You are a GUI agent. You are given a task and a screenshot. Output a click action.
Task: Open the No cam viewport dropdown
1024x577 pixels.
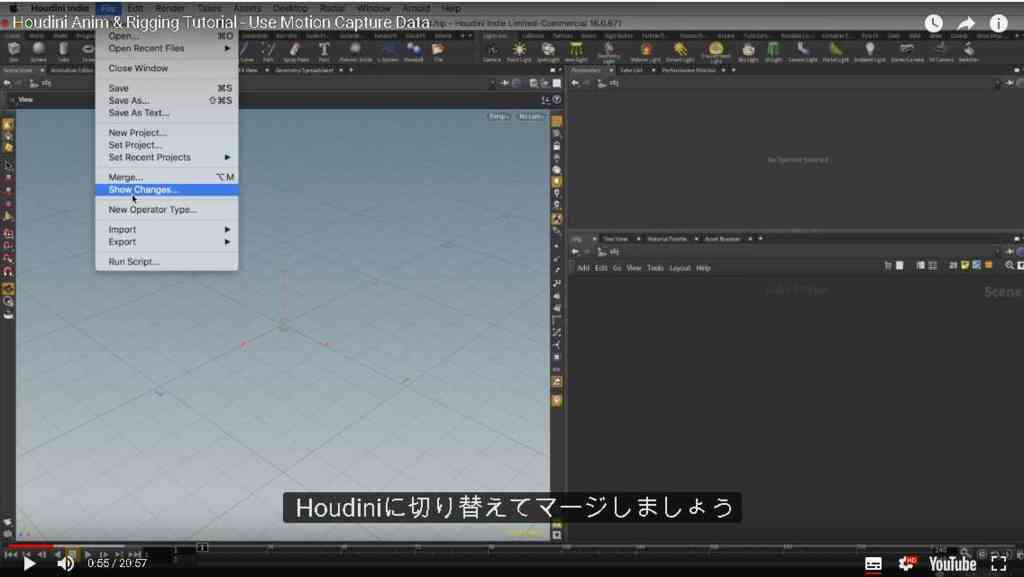point(530,116)
